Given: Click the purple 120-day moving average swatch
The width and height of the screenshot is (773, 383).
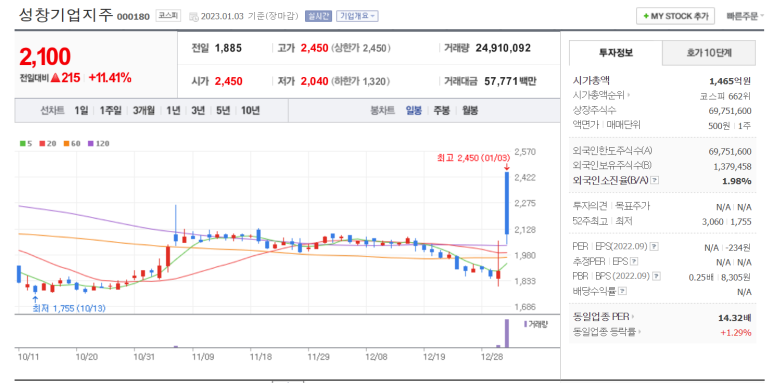Looking at the screenshot, I should (91, 143).
